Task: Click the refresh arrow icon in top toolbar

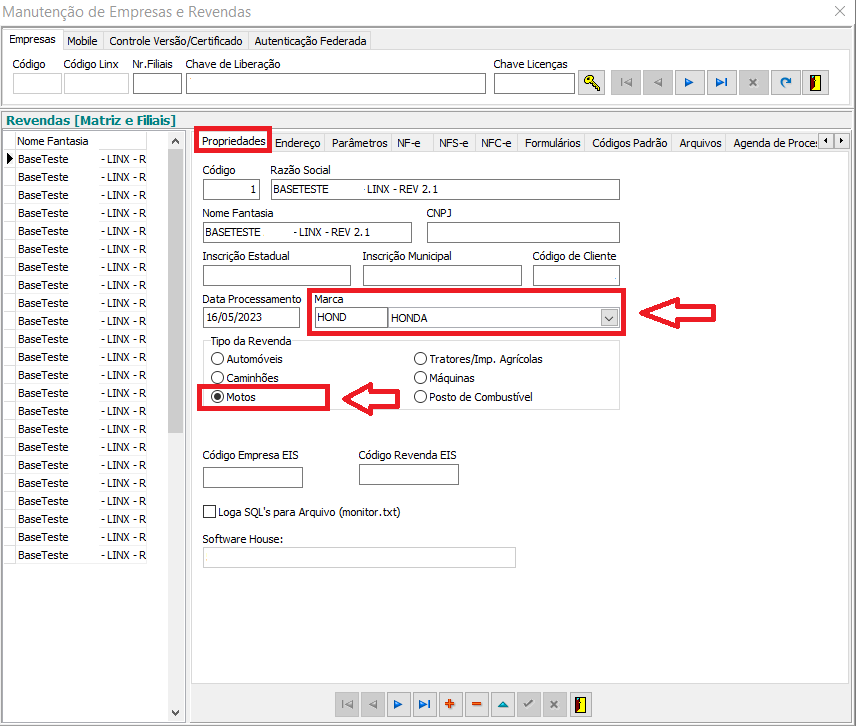Action: tap(786, 83)
